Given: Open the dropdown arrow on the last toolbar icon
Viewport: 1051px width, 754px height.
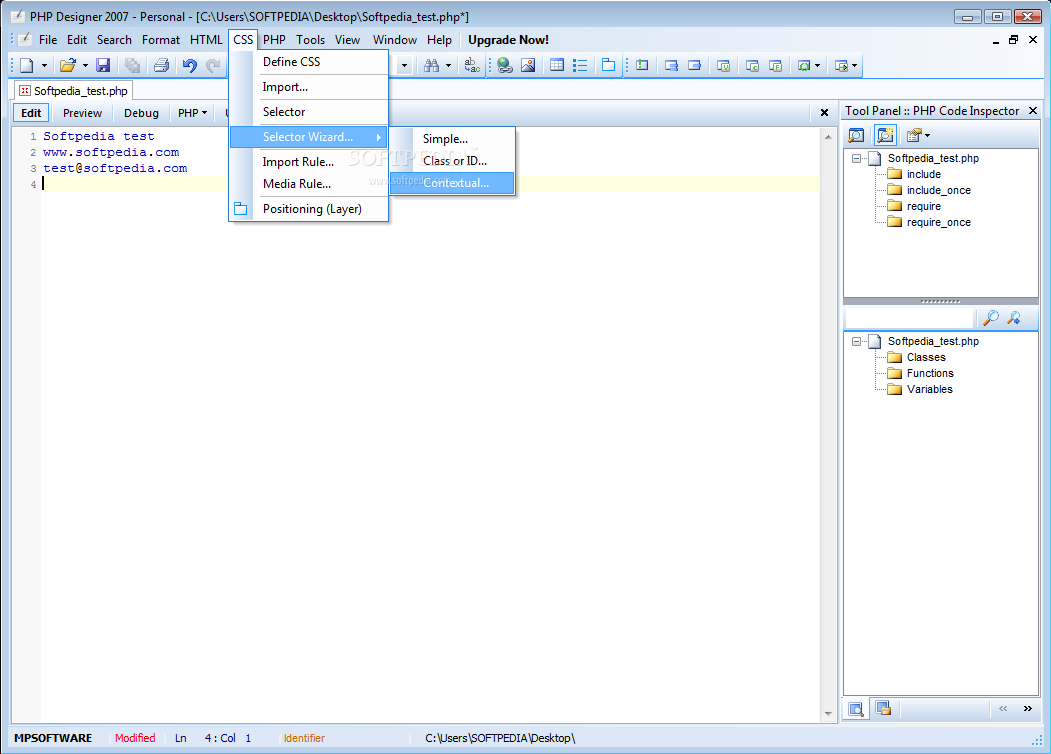Looking at the screenshot, I should pyautogui.click(x=854, y=66).
